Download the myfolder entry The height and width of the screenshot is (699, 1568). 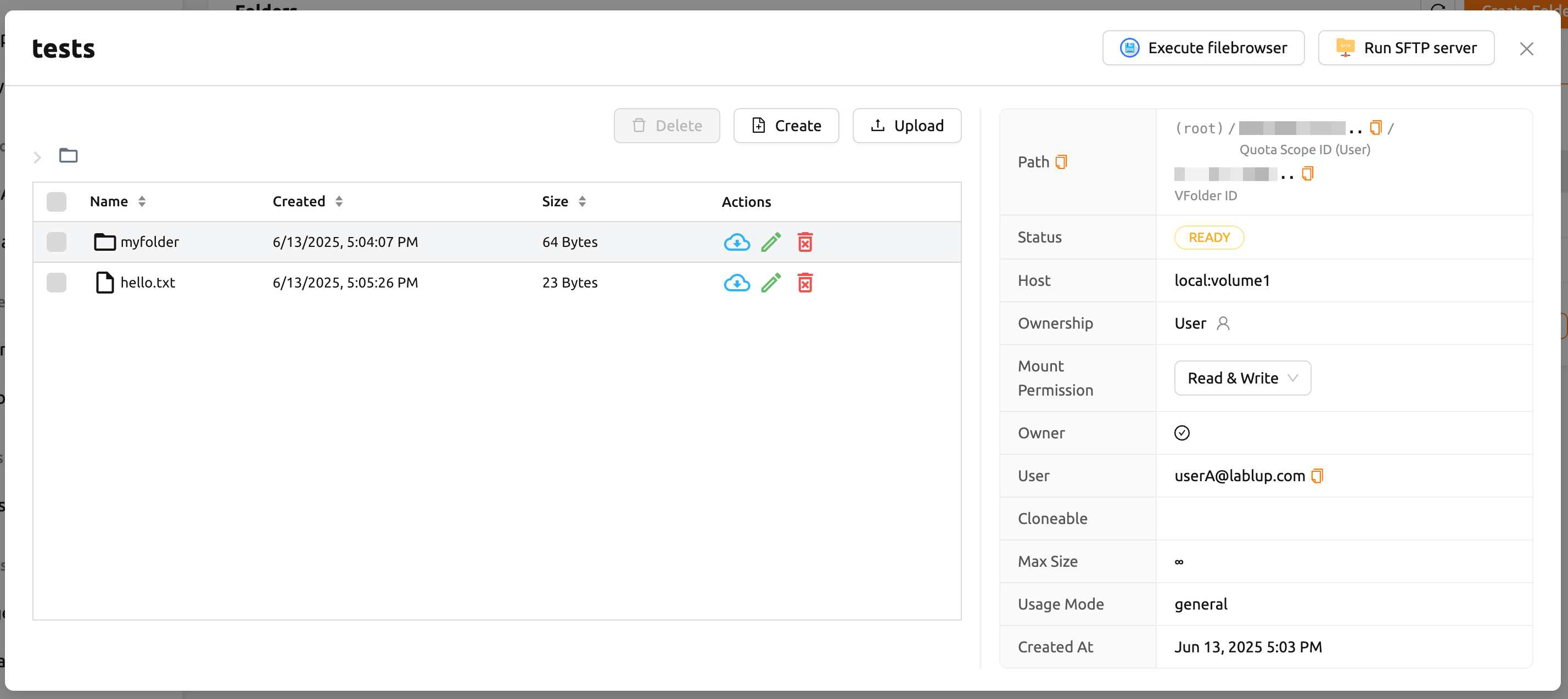tap(737, 242)
